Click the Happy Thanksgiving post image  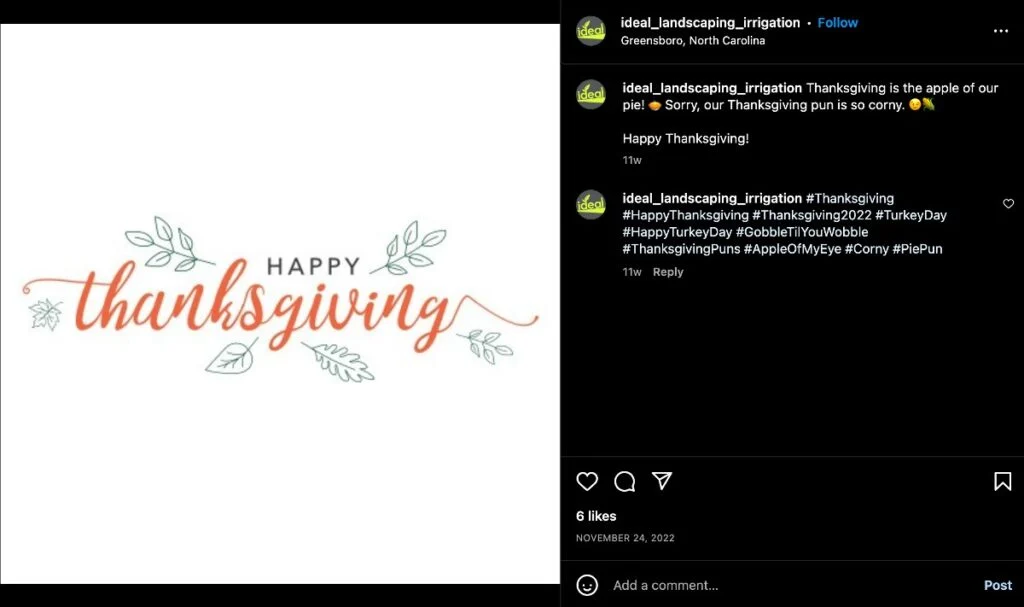click(280, 304)
